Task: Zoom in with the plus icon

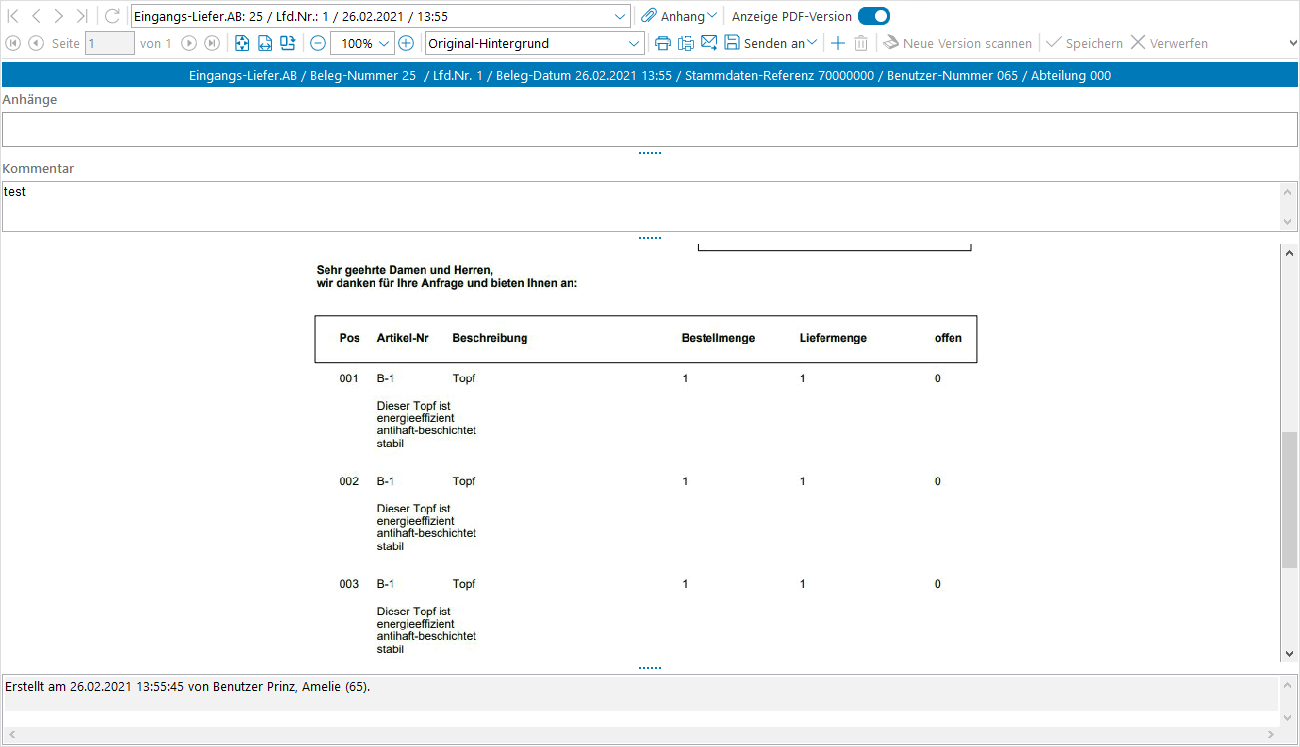Action: (406, 43)
